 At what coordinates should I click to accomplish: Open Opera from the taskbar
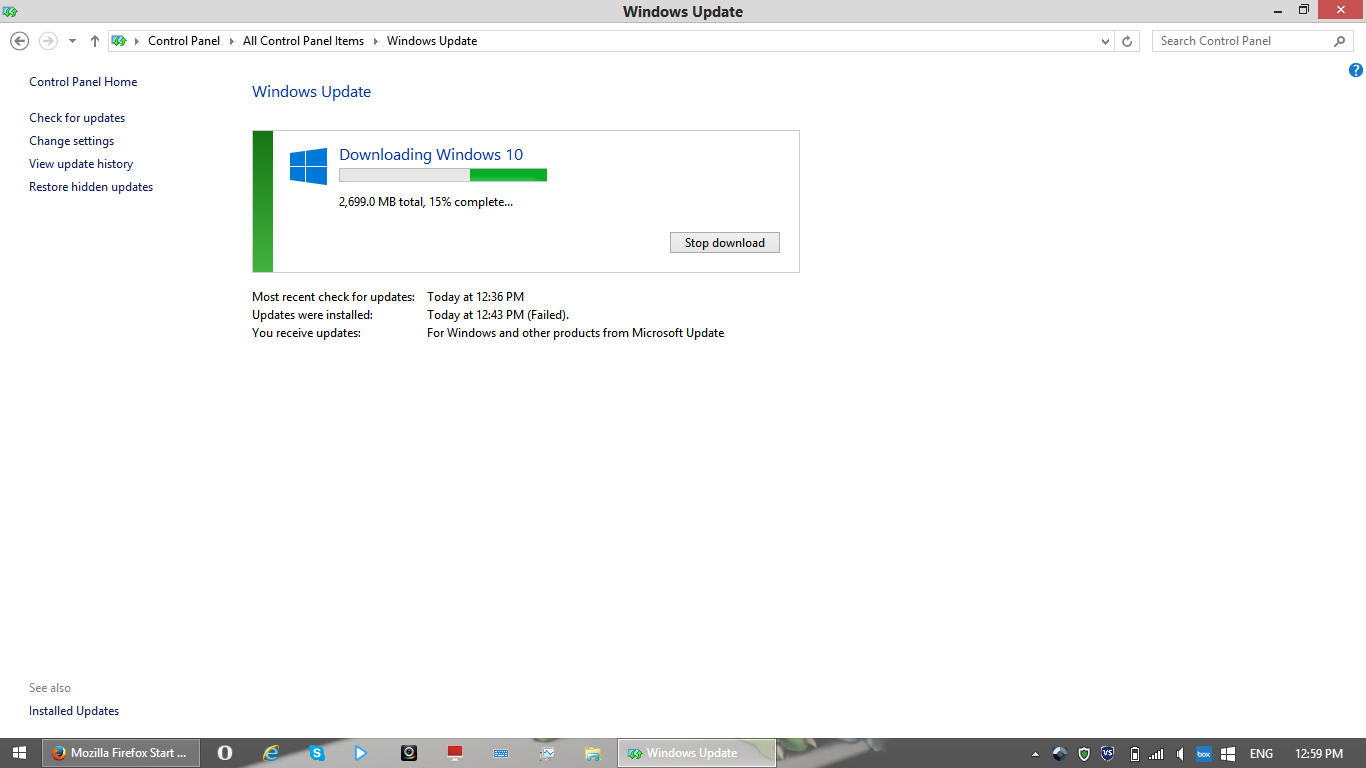point(225,753)
